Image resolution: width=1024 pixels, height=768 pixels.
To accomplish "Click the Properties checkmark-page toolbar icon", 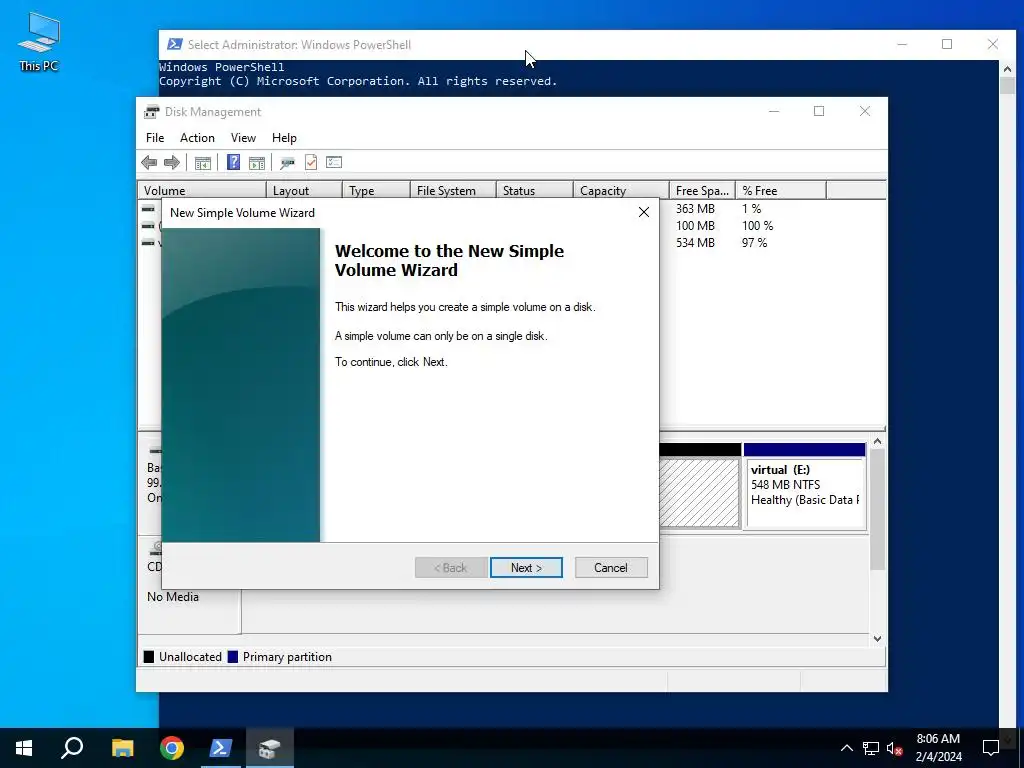I will [x=311, y=163].
